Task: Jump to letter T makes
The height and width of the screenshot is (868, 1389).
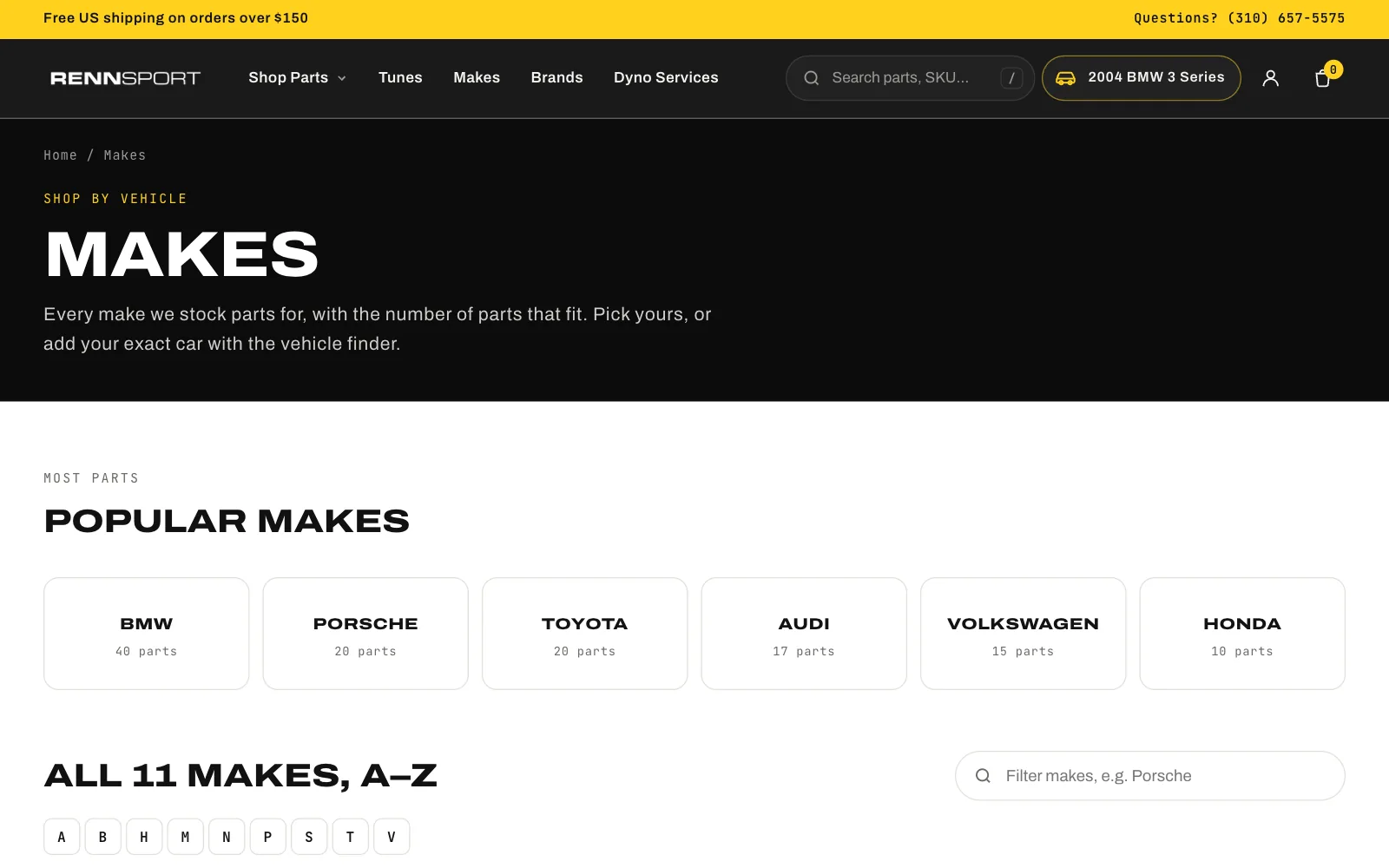Action: [x=350, y=837]
